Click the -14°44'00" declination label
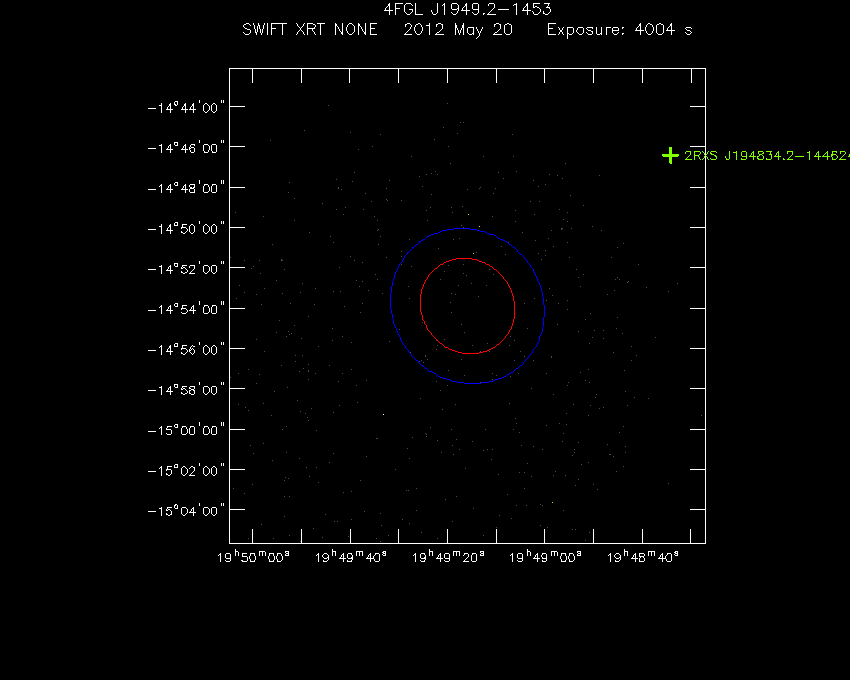Screen dimensions: 850x680 pyautogui.click(x=186, y=107)
